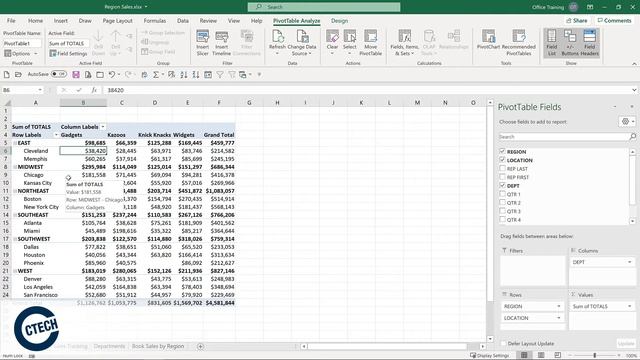
Task: Enable Defer Layout Update checkbox
Action: pyautogui.click(x=503, y=344)
